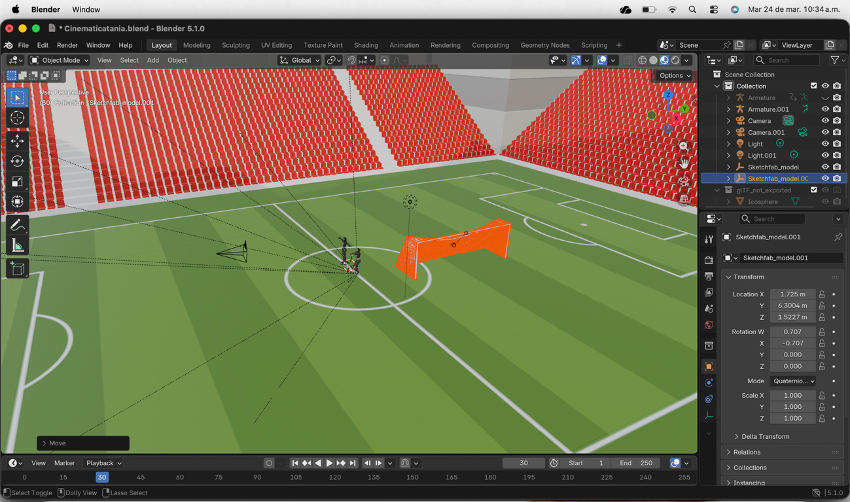The image size is (850, 502).
Task: Play the animation forward
Action: [x=329, y=463]
